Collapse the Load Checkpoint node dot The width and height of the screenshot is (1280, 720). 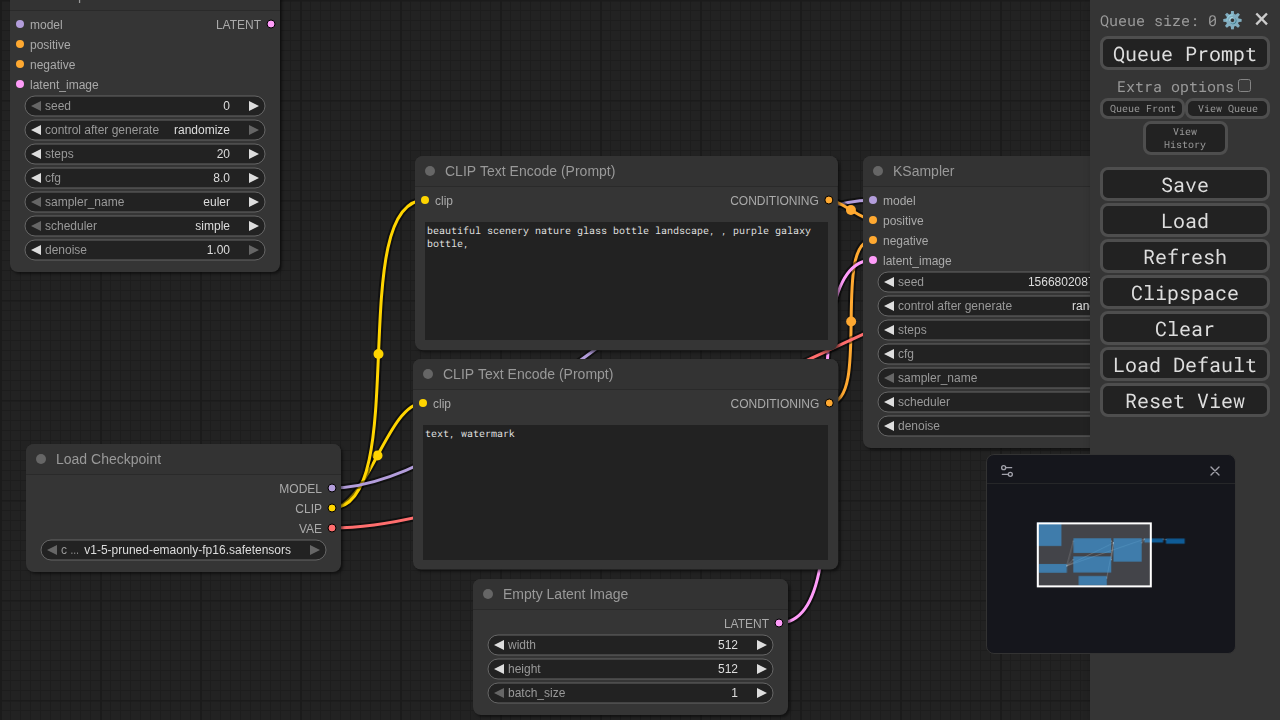click(41, 459)
